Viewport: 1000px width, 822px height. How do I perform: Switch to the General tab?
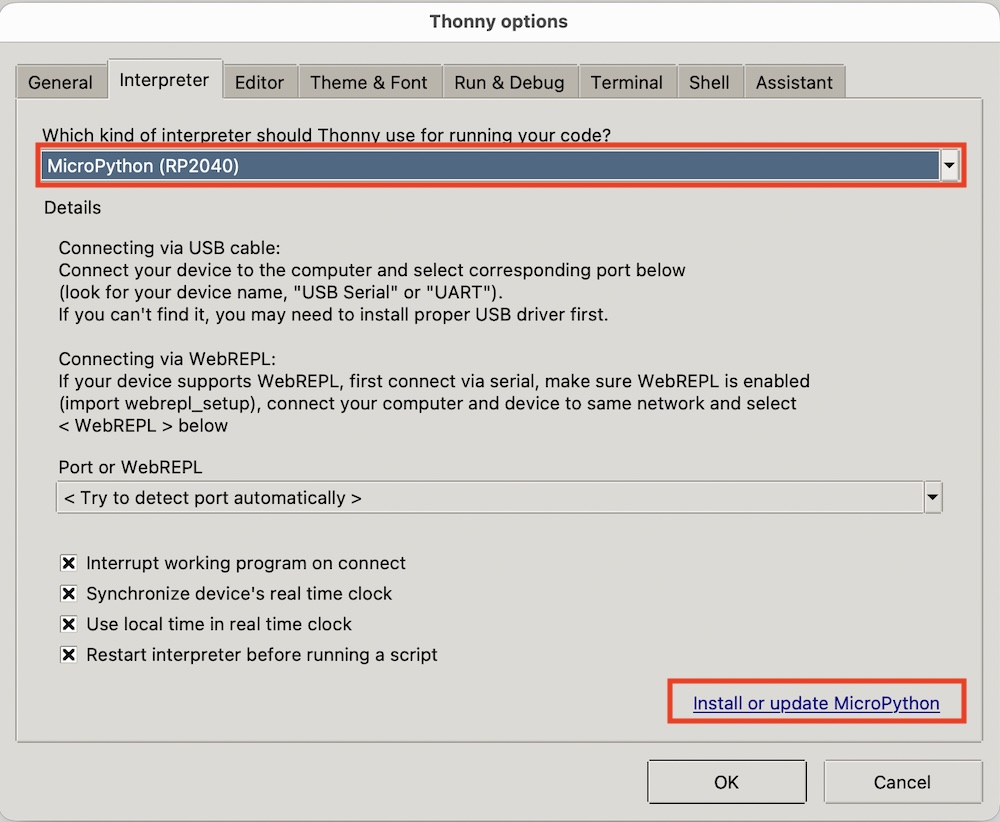(60, 82)
